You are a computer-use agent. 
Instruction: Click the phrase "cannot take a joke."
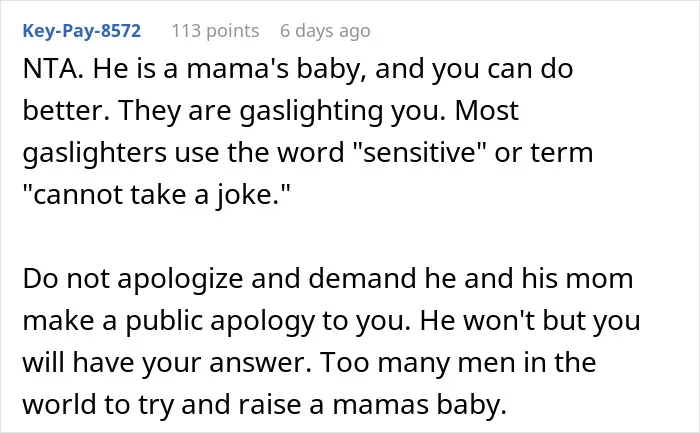click(156, 195)
